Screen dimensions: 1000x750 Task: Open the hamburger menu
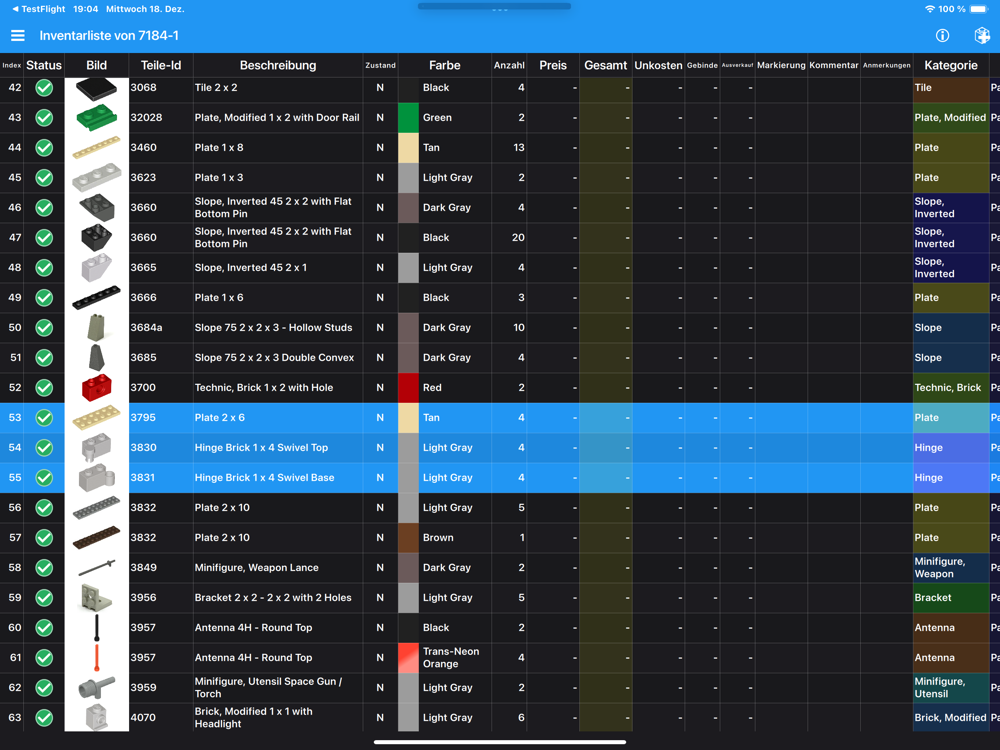coord(18,36)
